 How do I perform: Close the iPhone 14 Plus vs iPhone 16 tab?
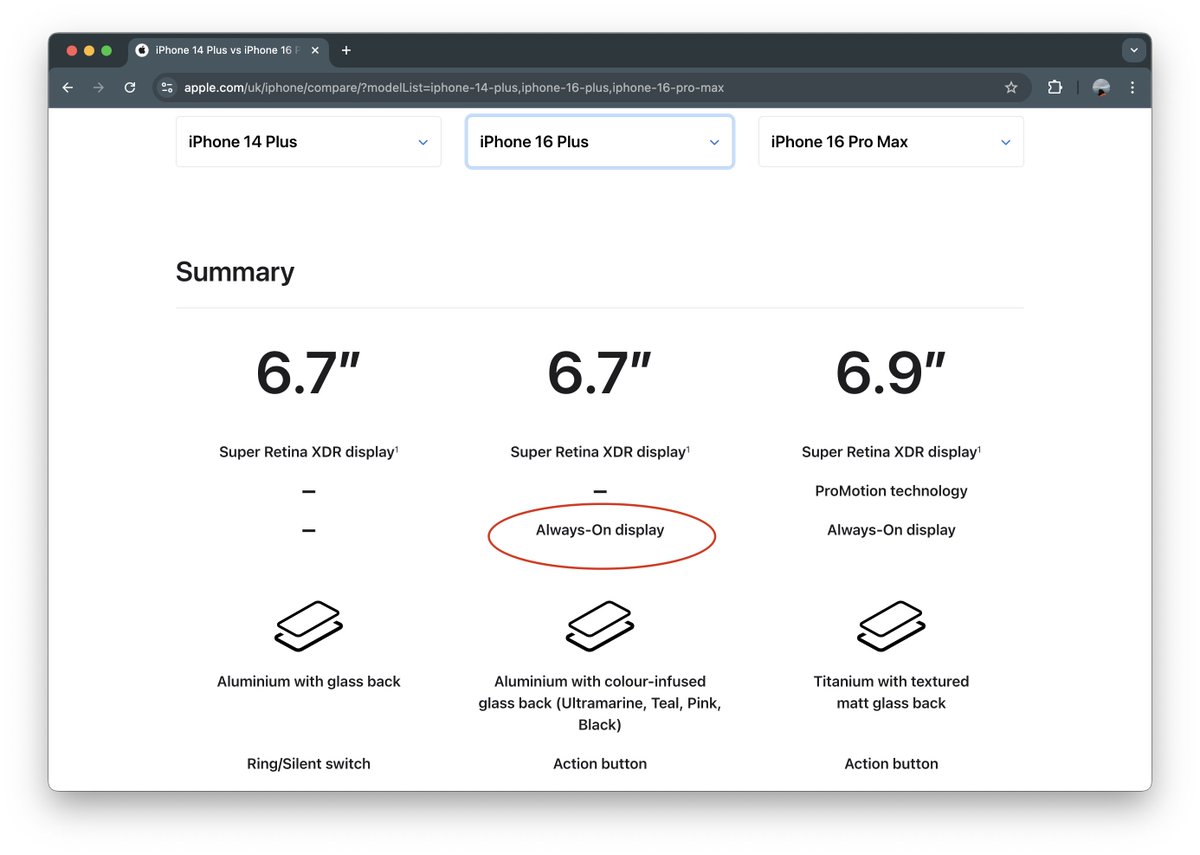click(x=315, y=50)
